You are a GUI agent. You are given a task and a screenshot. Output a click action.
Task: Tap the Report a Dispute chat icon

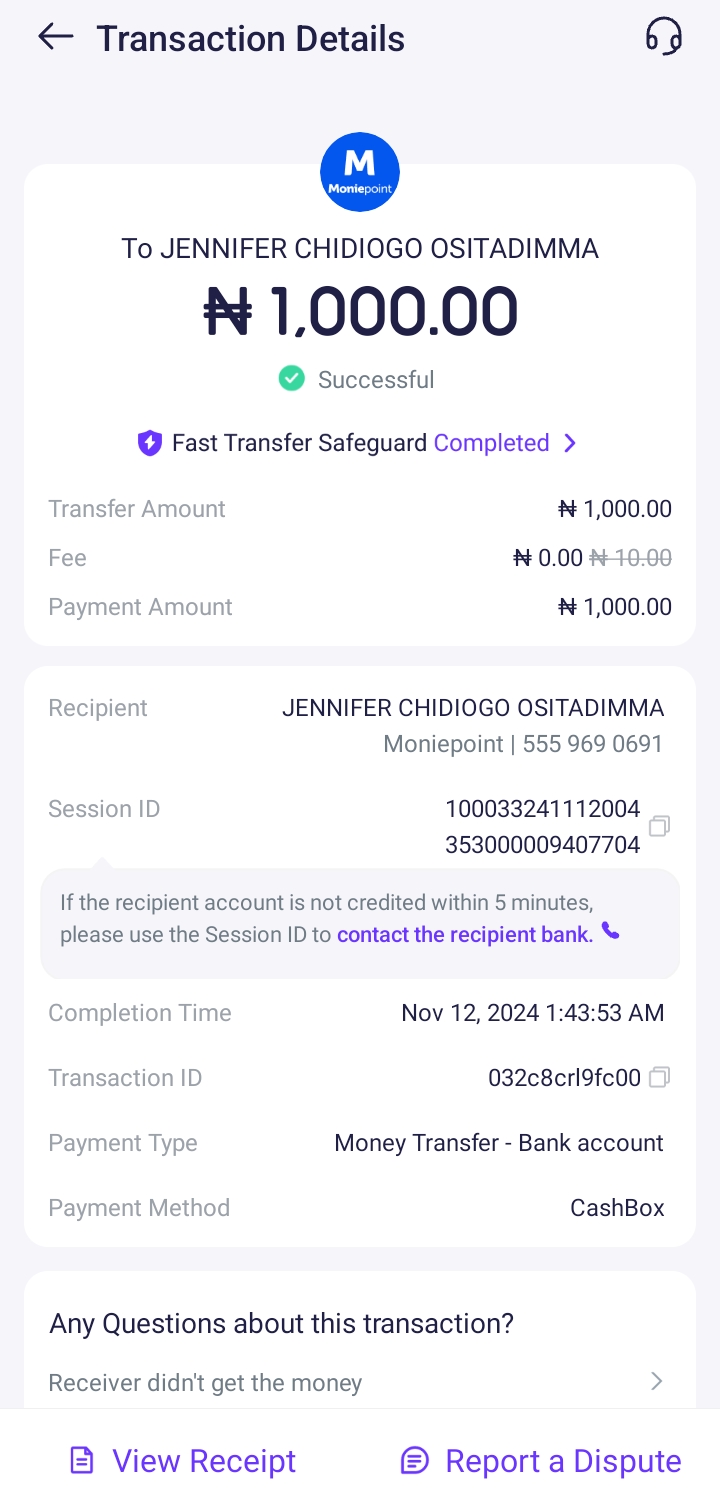point(414,1461)
